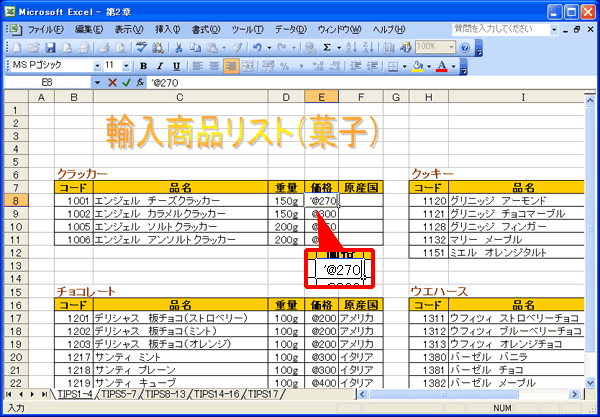Image resolution: width=600 pixels, height=417 pixels.
Task: Toggle Bold formatting
Action: pos(143,66)
